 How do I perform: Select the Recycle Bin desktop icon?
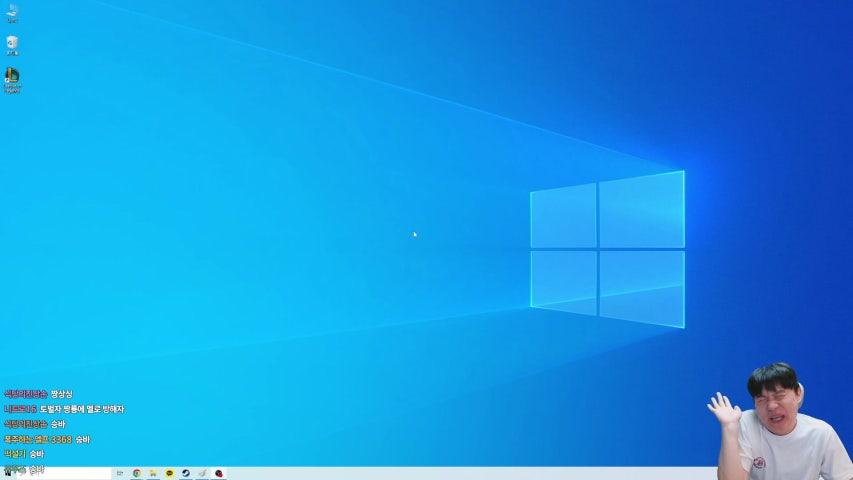12,46
